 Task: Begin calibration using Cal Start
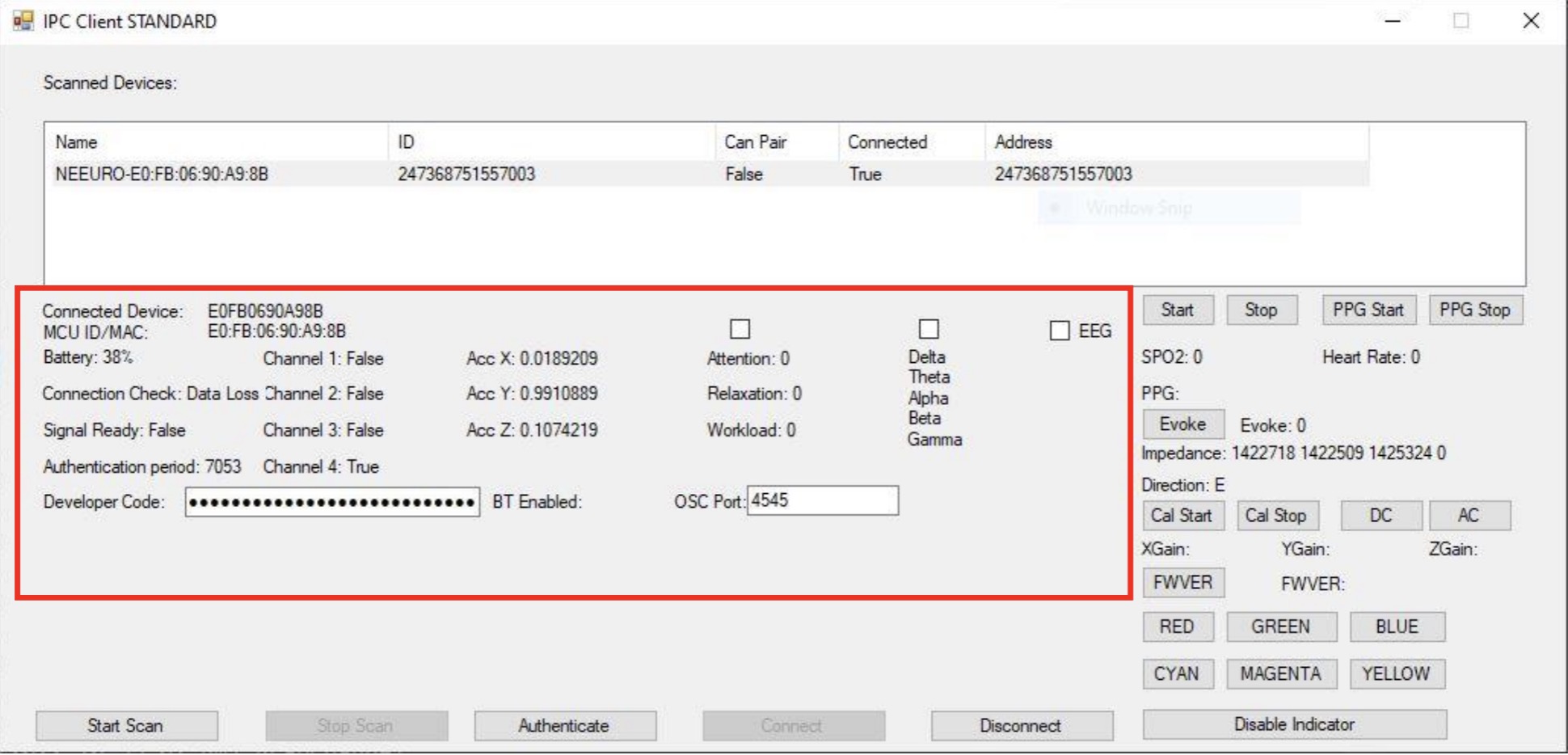click(1182, 515)
